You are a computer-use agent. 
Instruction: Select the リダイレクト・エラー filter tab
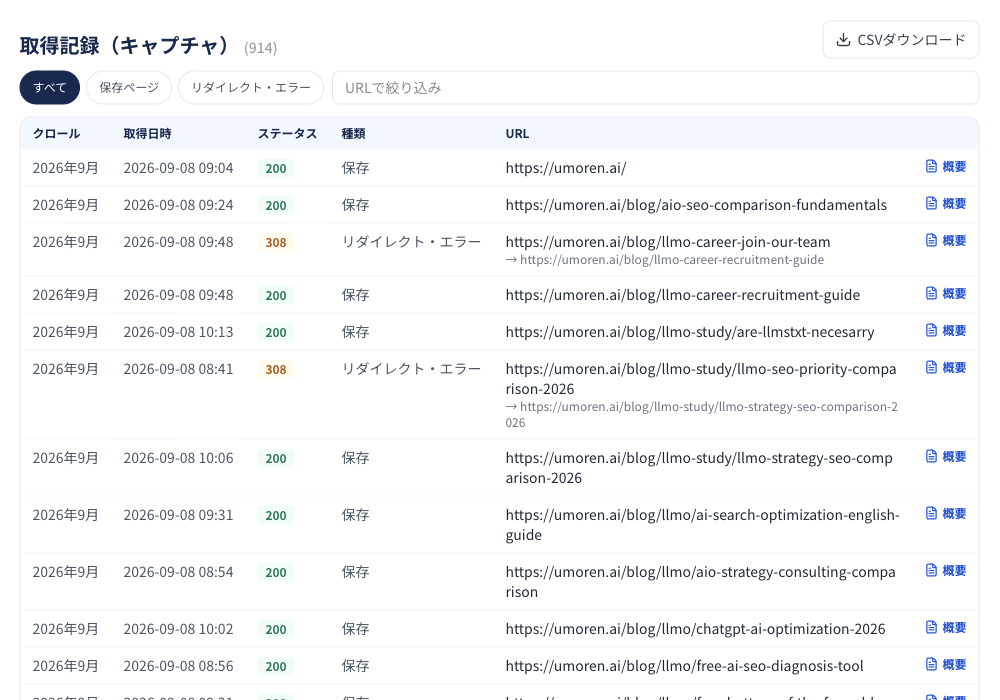tap(251, 87)
